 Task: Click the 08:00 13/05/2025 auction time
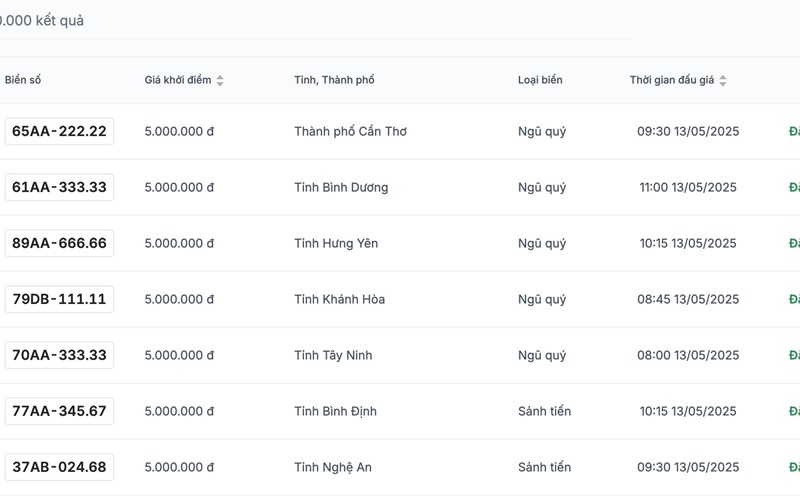pyautogui.click(x=688, y=355)
